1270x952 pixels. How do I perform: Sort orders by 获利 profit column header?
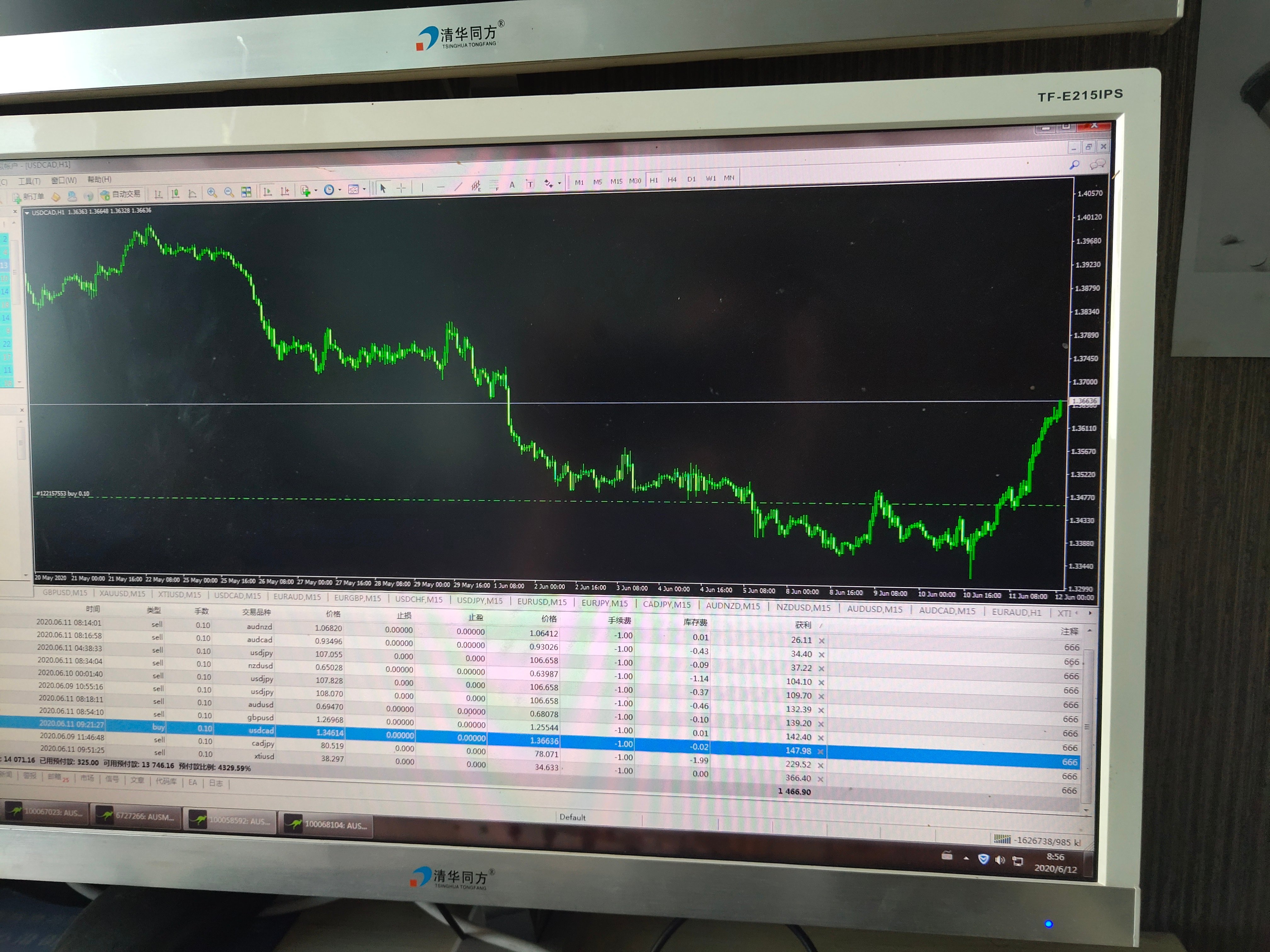[x=803, y=625]
